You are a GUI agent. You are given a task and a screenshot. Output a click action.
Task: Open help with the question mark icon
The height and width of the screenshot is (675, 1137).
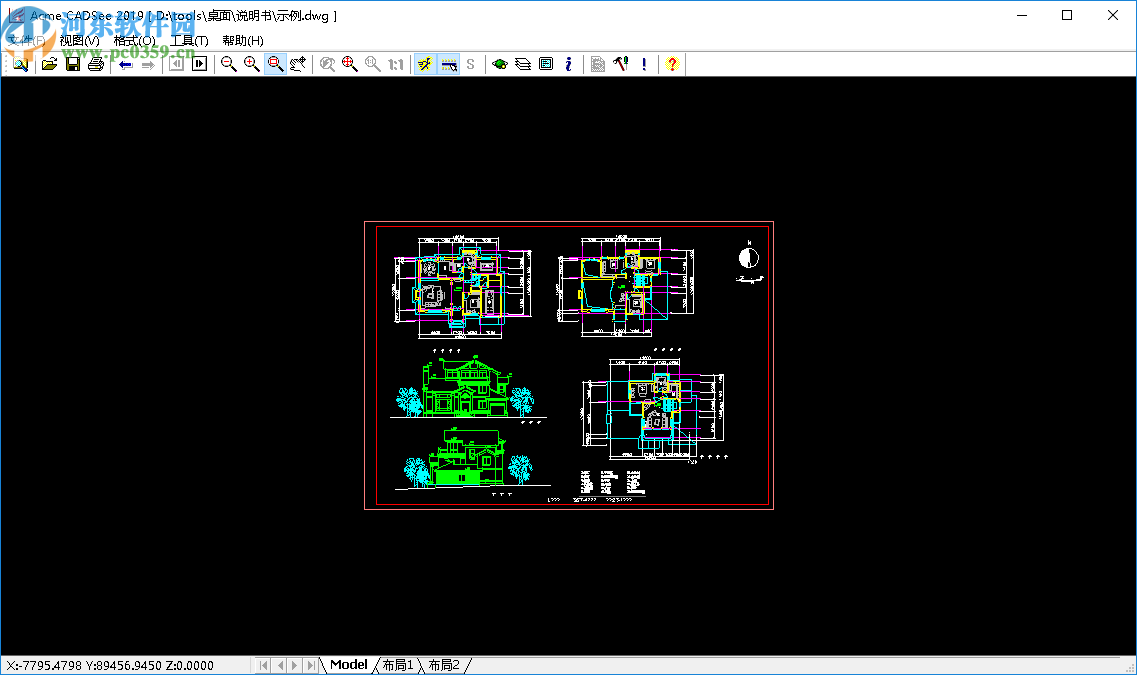tap(672, 65)
